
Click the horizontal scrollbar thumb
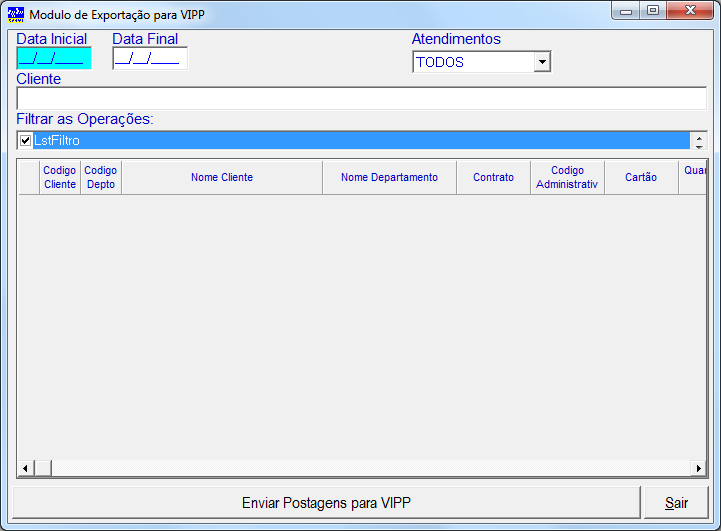(x=43, y=468)
